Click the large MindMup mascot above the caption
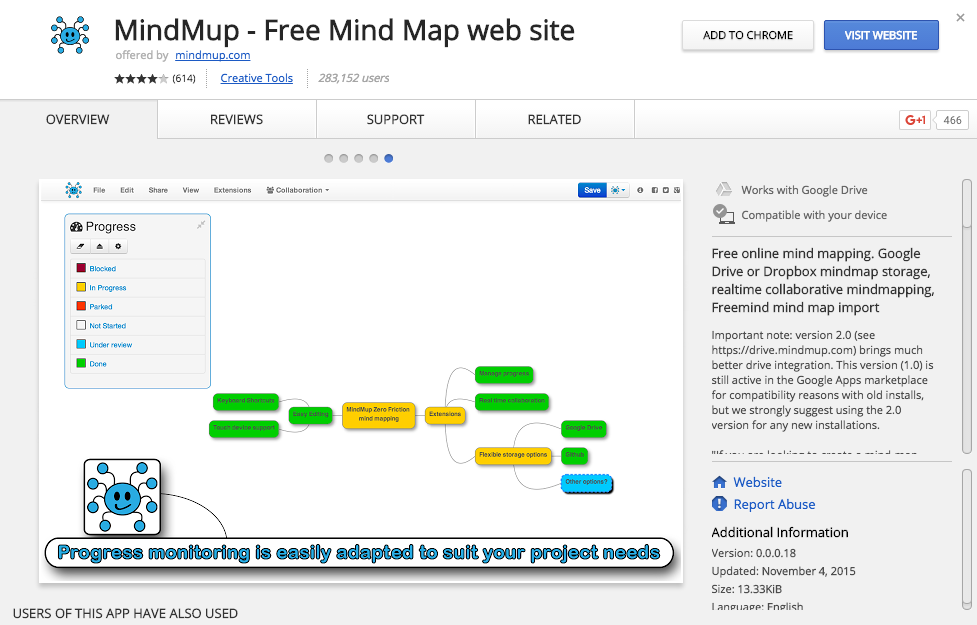The image size is (977, 625). point(122,497)
